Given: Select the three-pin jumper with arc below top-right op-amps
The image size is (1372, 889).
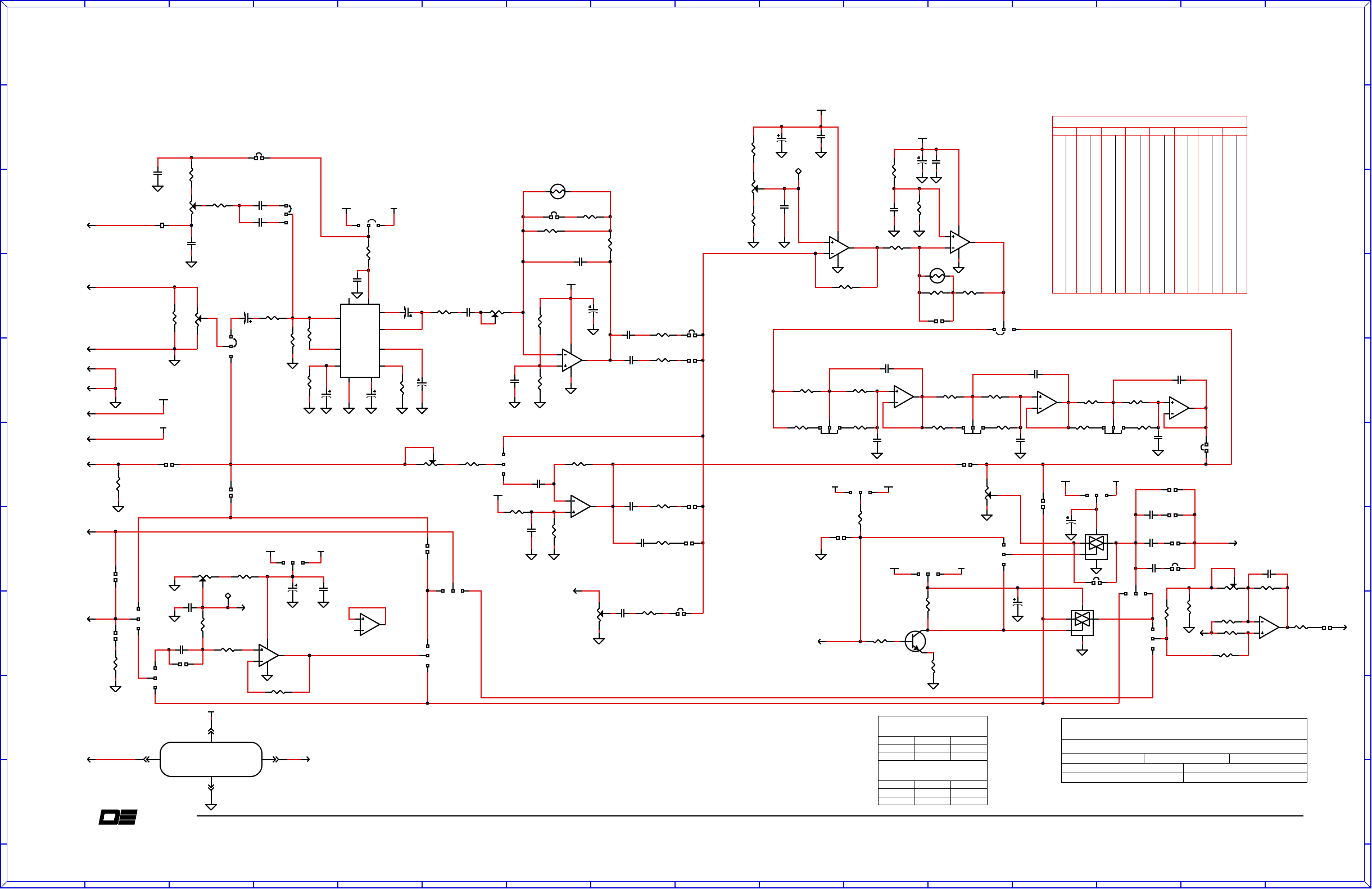Looking at the screenshot, I should [x=1004, y=331].
